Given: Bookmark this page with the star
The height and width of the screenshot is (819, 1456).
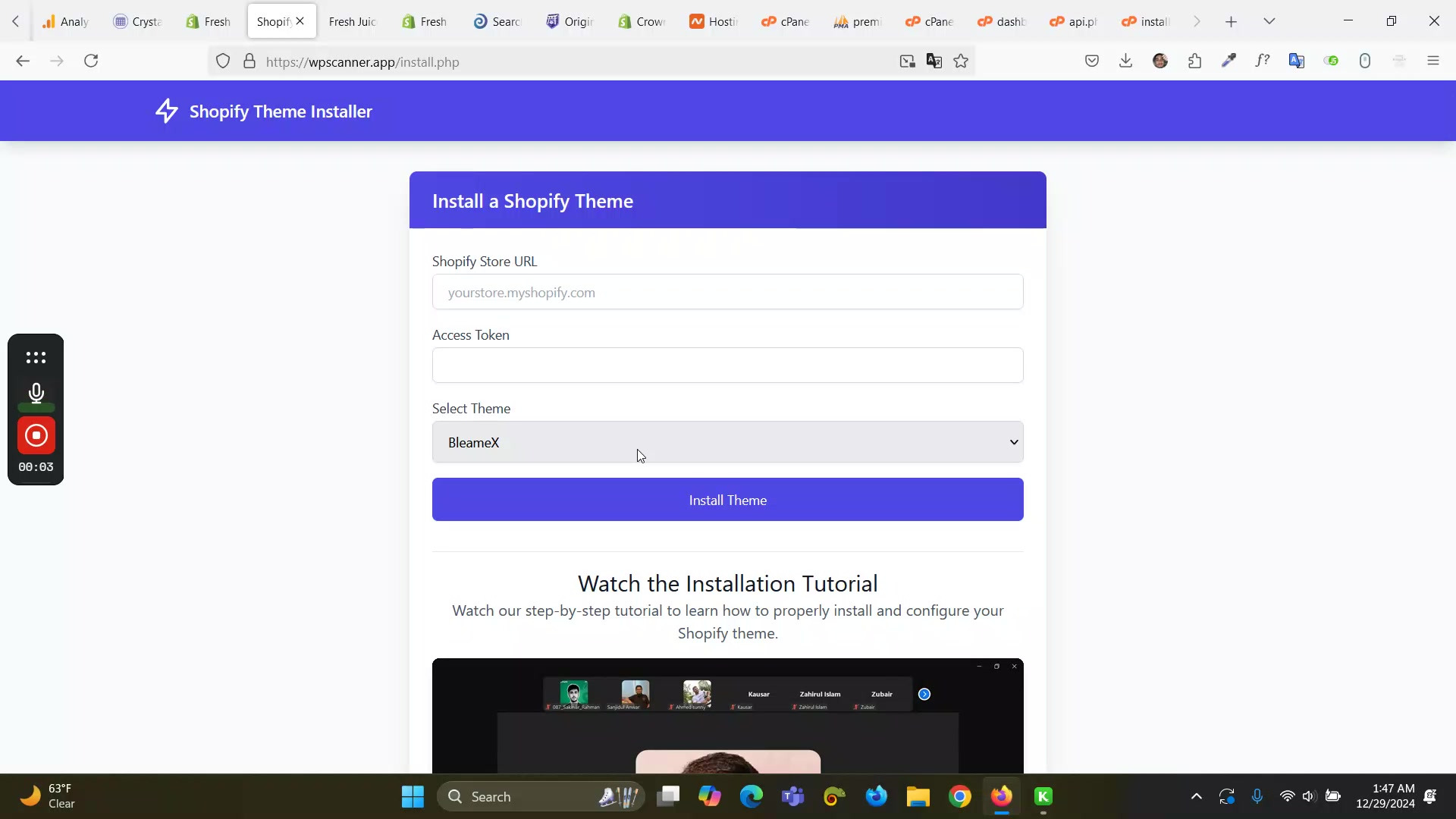Looking at the screenshot, I should (961, 61).
